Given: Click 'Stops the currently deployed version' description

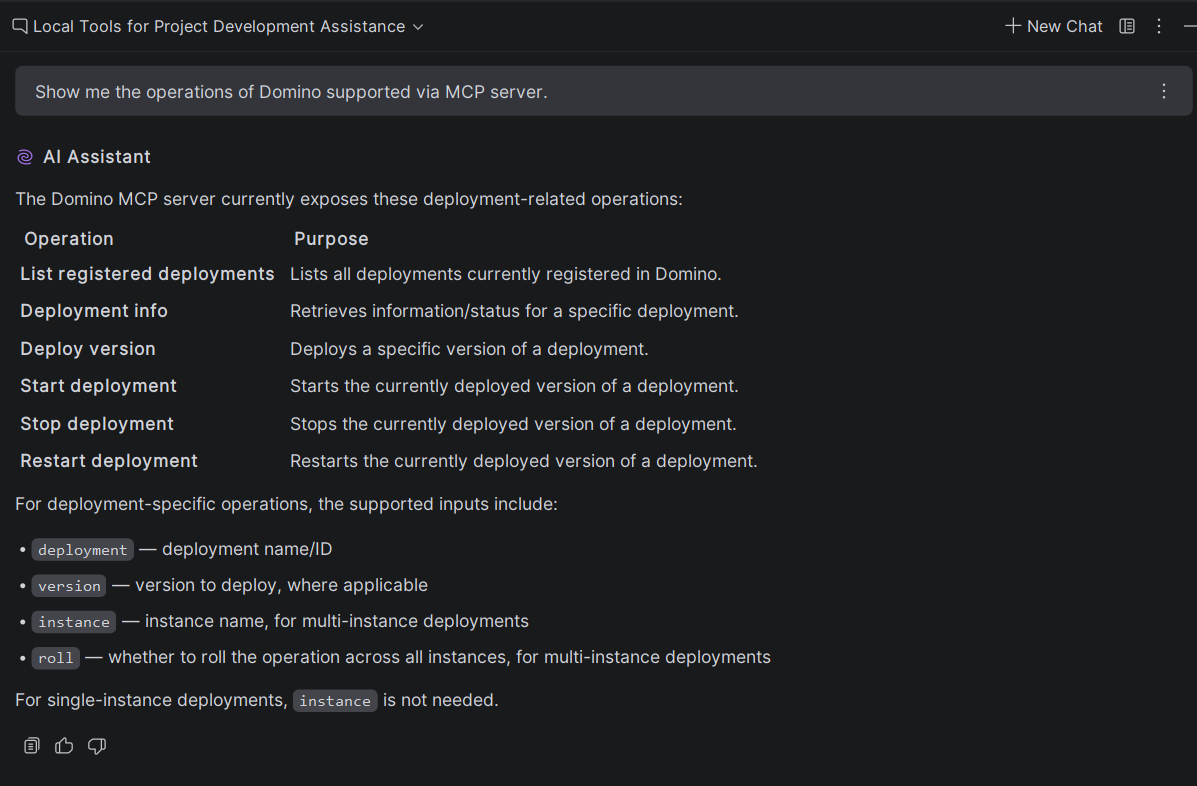Looking at the screenshot, I should coord(513,424).
